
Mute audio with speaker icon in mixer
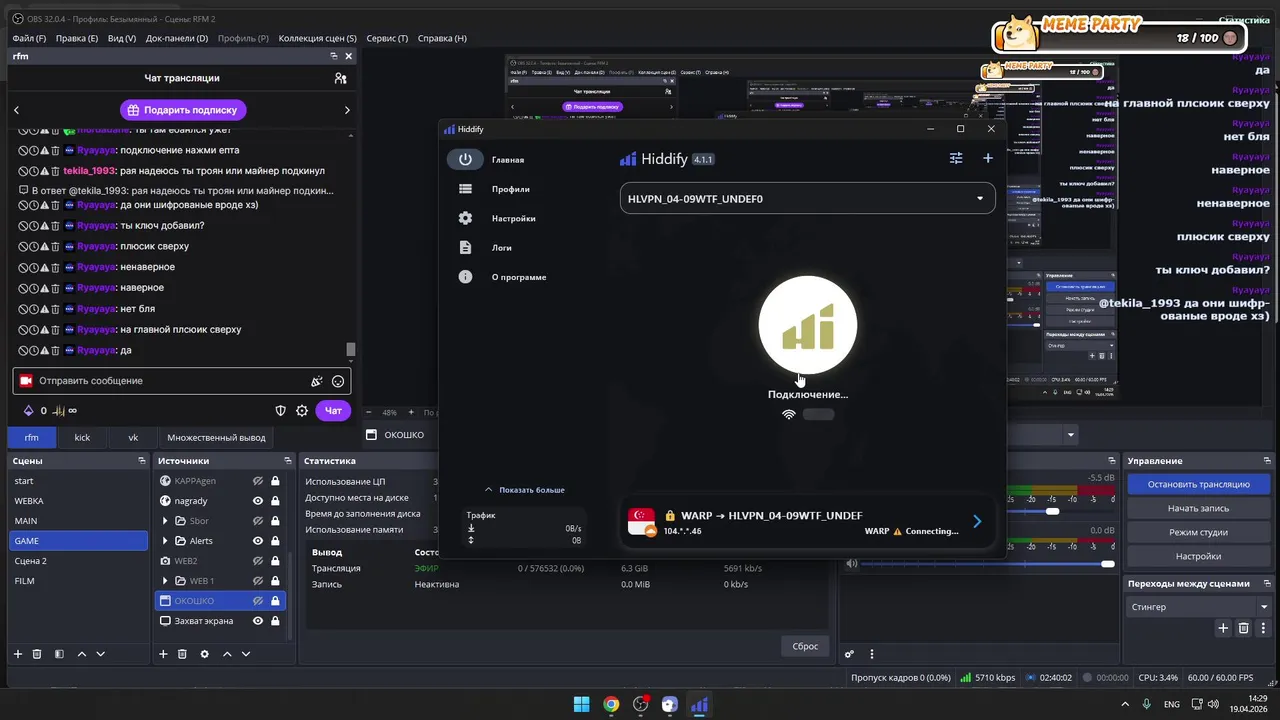(x=851, y=564)
